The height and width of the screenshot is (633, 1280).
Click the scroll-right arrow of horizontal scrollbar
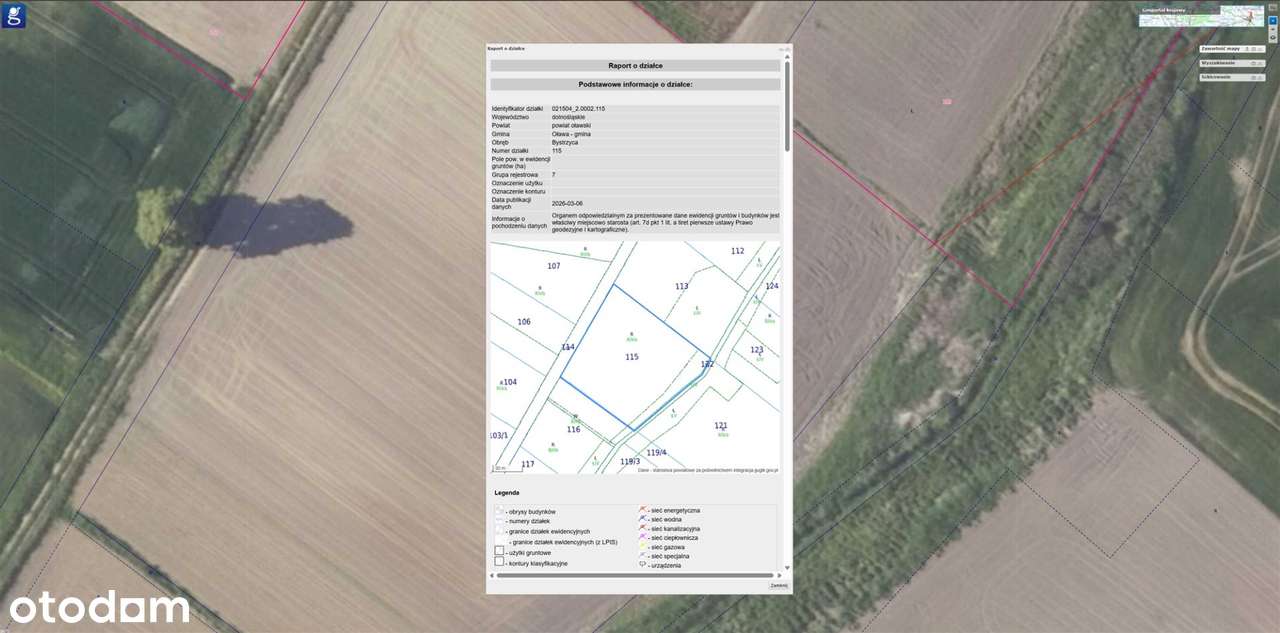(x=779, y=575)
